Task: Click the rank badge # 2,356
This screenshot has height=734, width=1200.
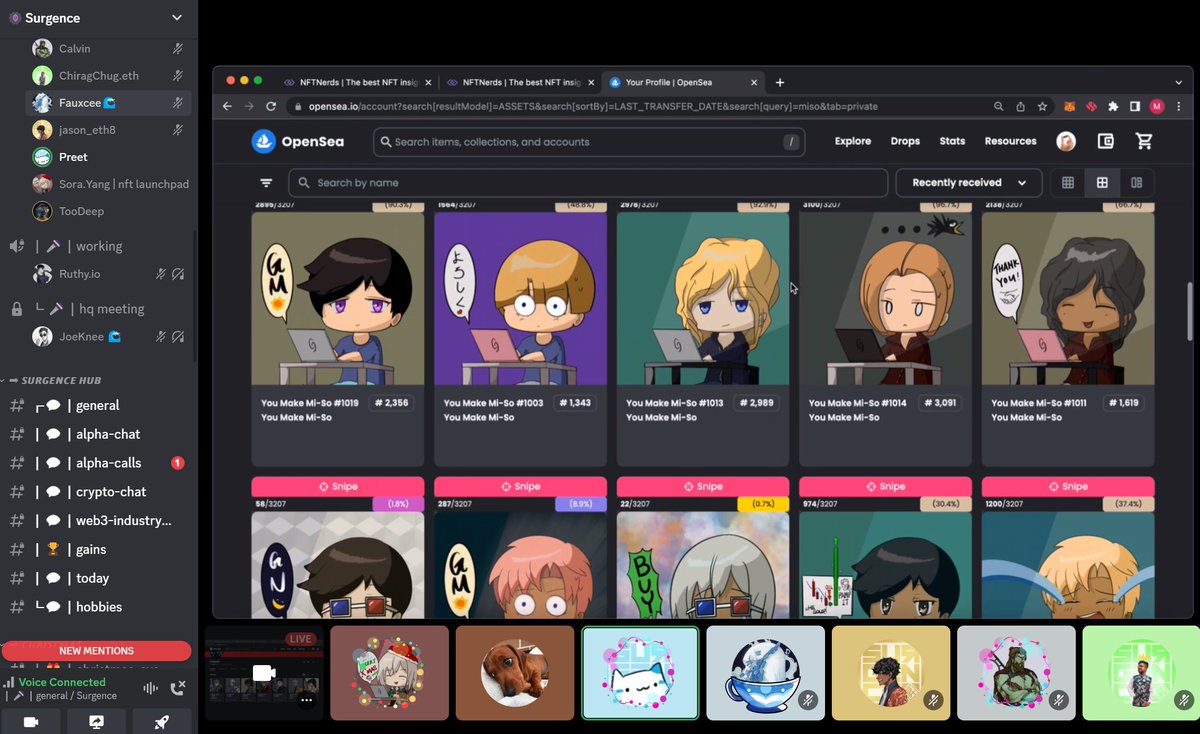Action: pos(393,403)
